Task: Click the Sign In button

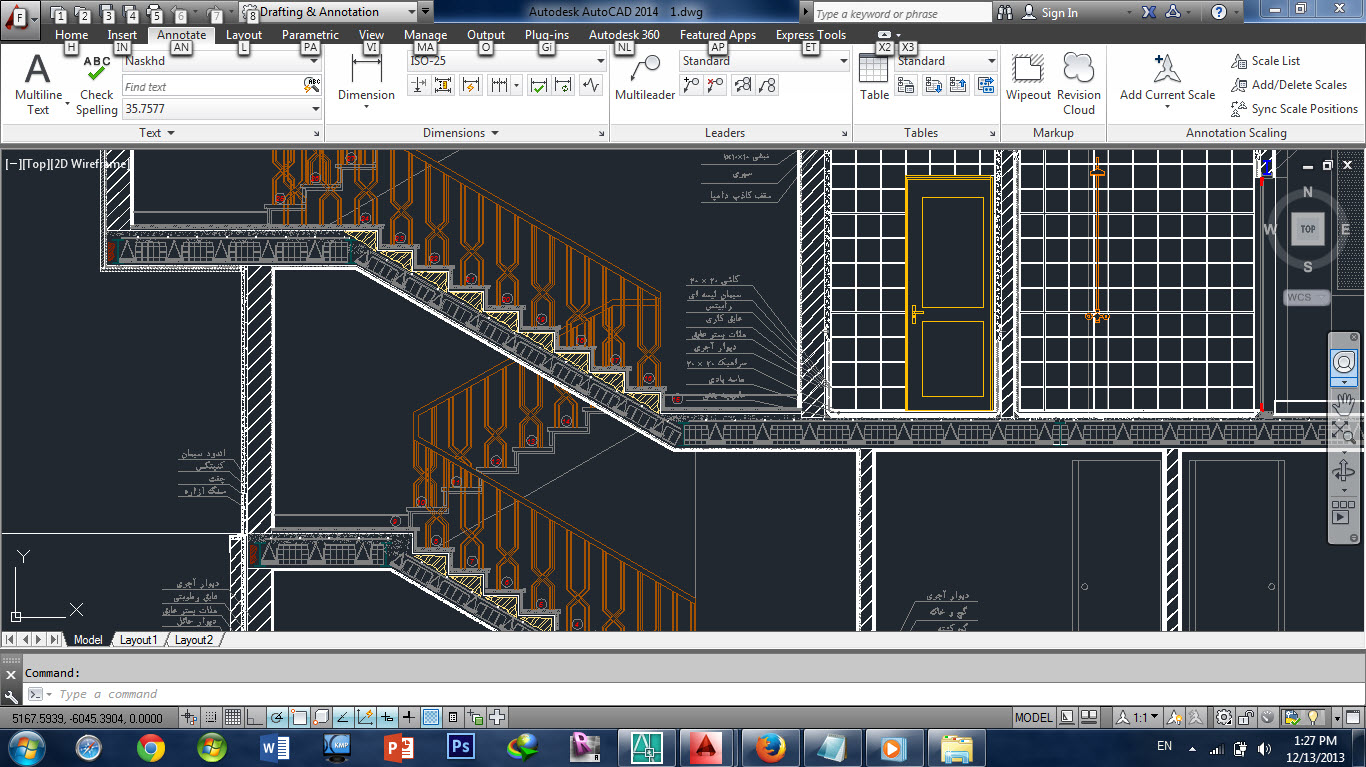Action: point(1050,13)
